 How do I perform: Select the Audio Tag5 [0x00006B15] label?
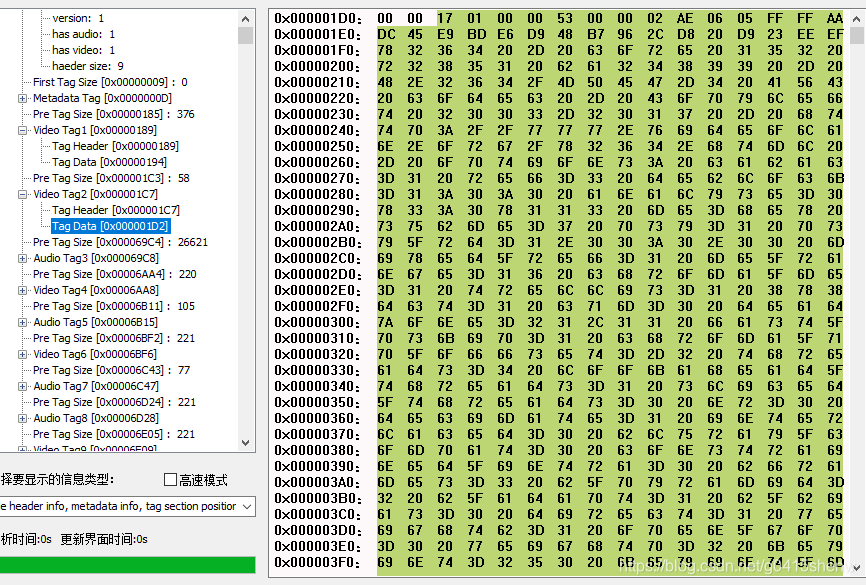coord(96,323)
